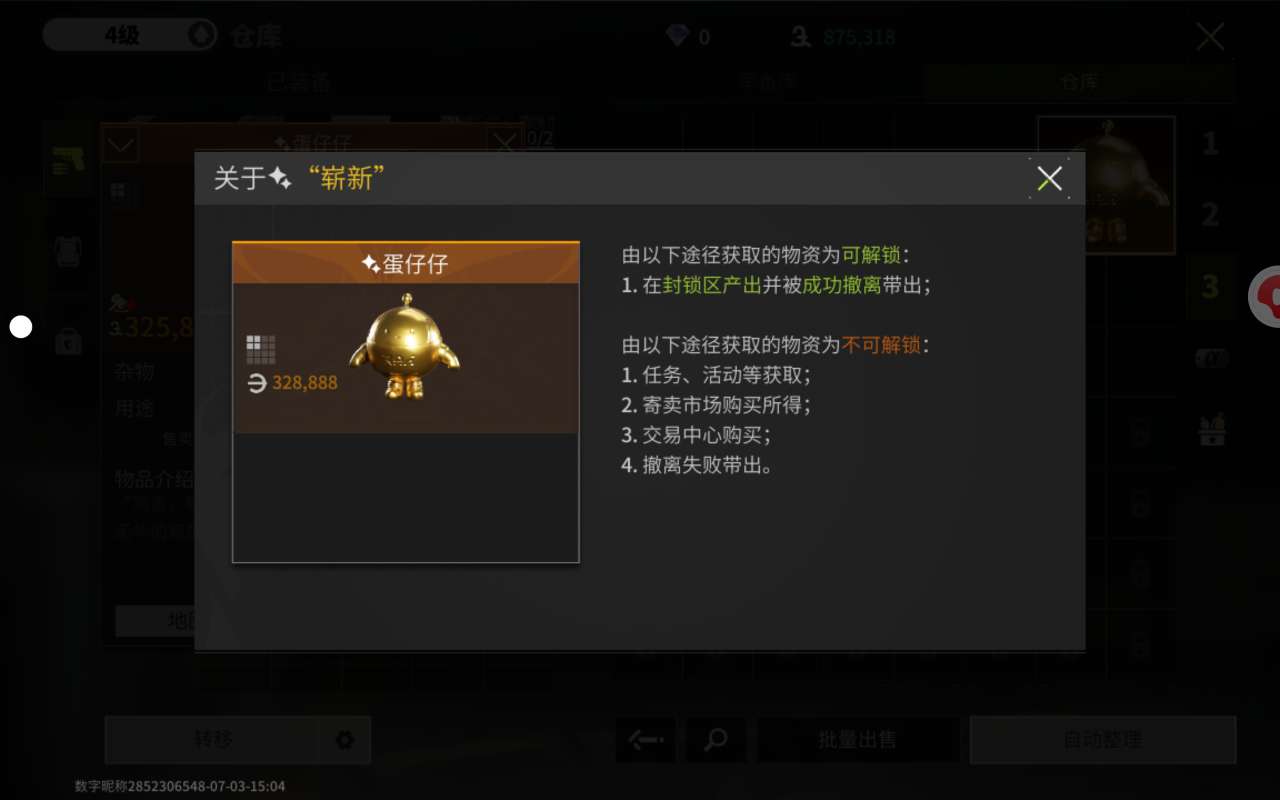1280x800 pixels.
Task: Click the lock icon in left sidebar
Action: pos(68,340)
